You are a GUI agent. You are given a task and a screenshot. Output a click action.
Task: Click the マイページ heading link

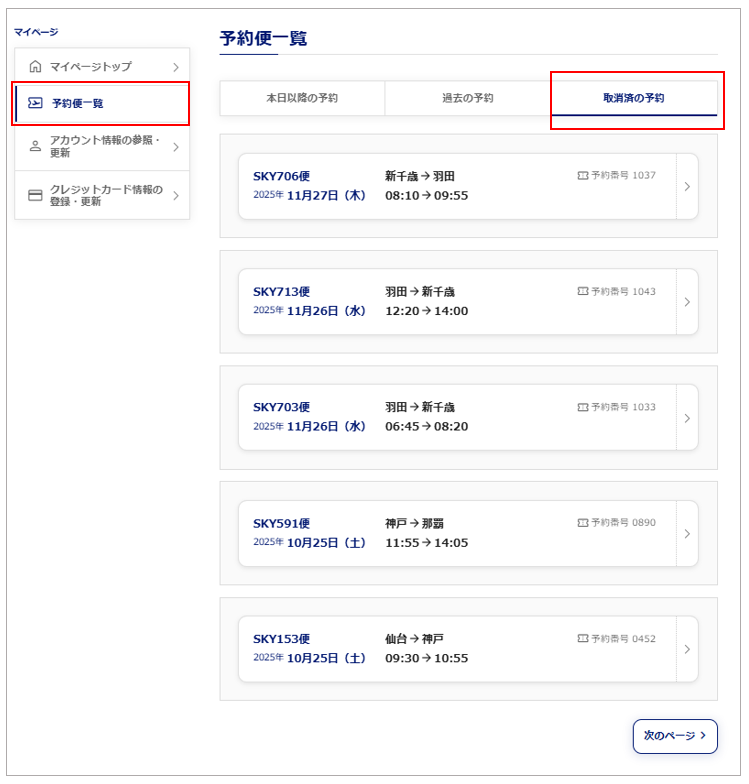[36, 32]
